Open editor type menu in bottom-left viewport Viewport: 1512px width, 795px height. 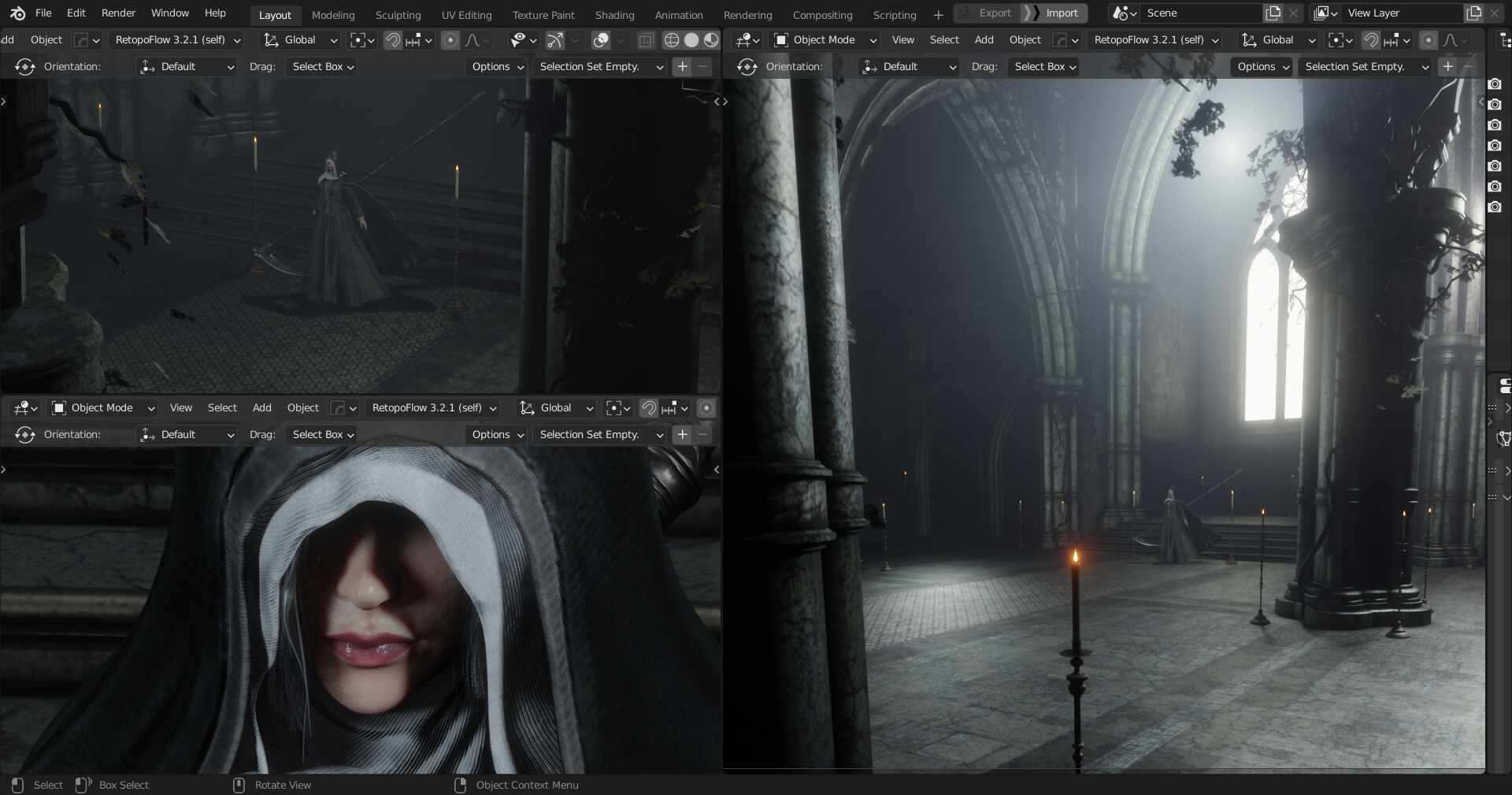click(25, 408)
